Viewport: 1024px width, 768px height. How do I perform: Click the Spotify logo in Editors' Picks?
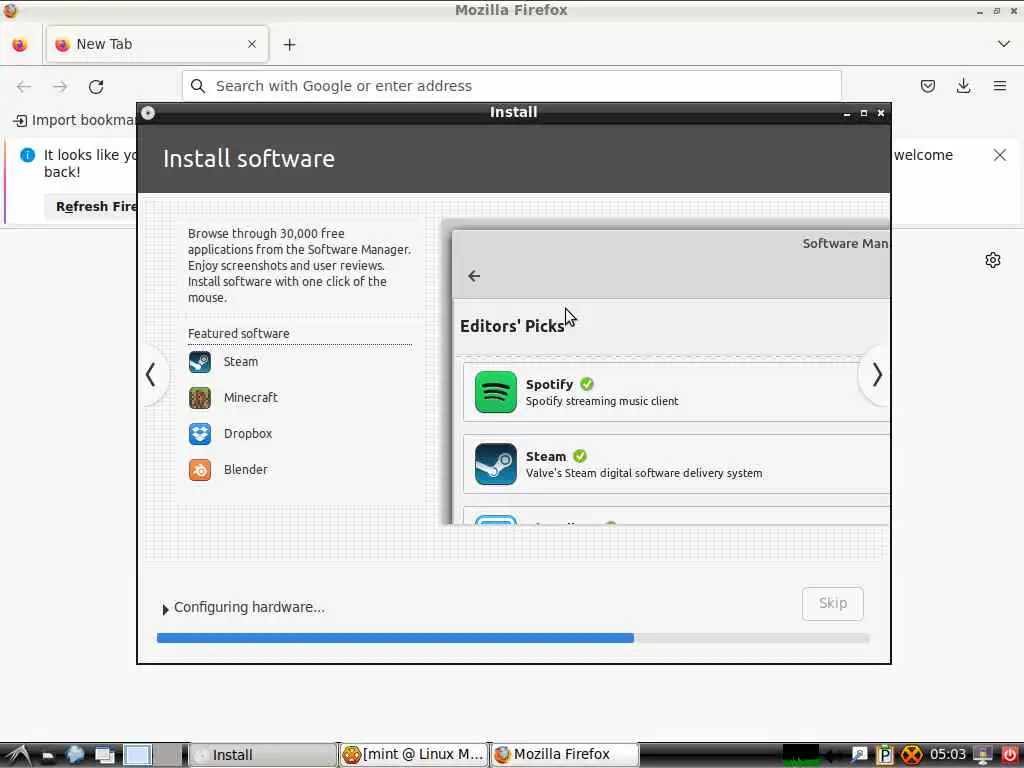tap(496, 392)
